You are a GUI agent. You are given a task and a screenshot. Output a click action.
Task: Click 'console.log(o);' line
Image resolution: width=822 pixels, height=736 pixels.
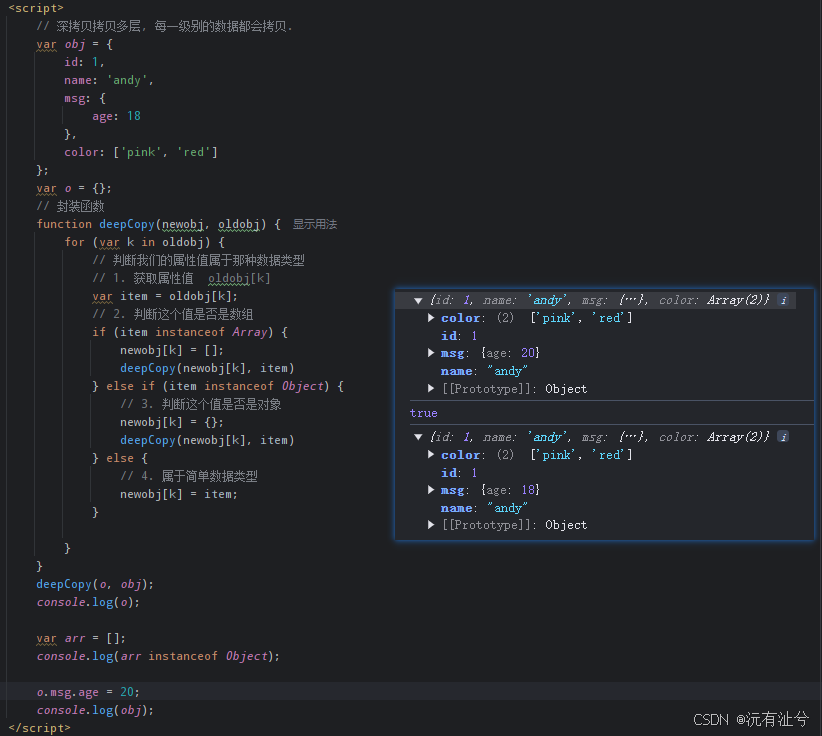(88, 602)
